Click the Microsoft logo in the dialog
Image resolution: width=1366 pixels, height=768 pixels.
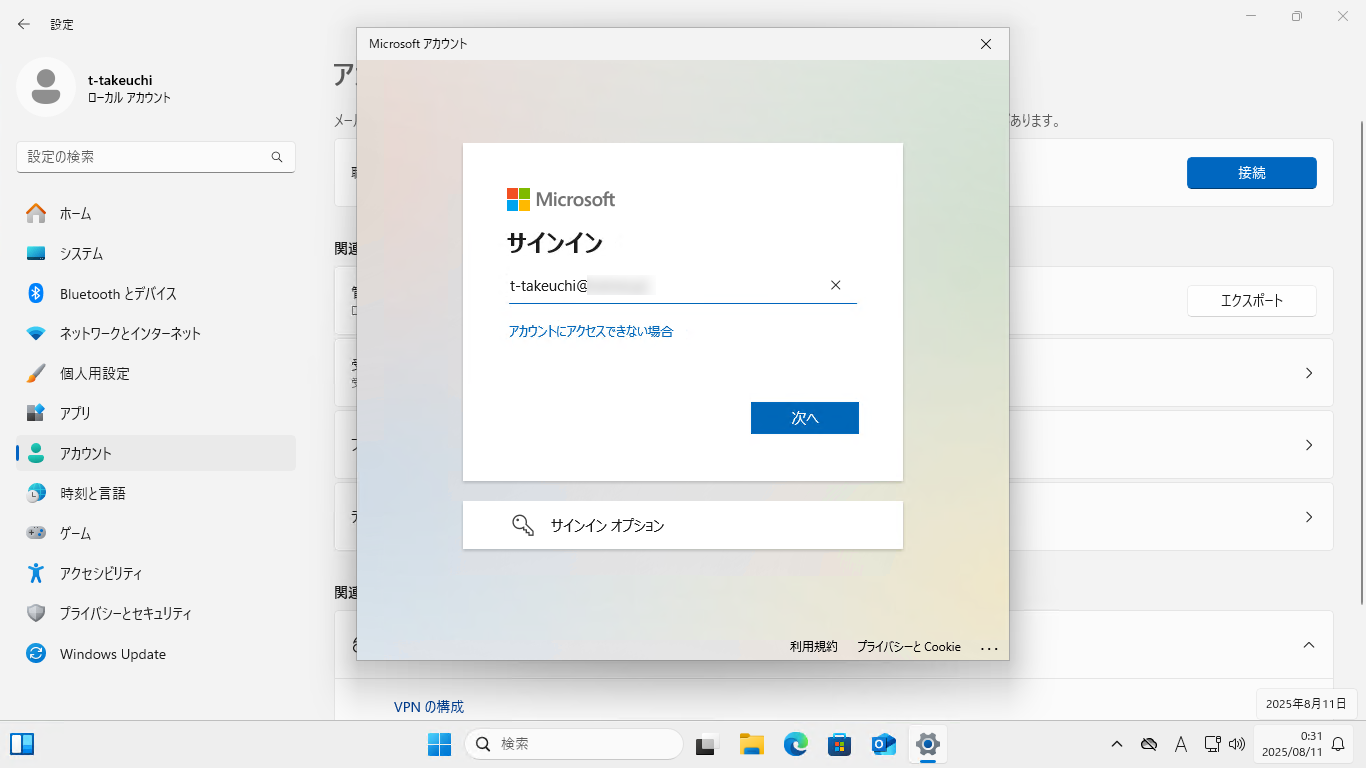coord(561,199)
